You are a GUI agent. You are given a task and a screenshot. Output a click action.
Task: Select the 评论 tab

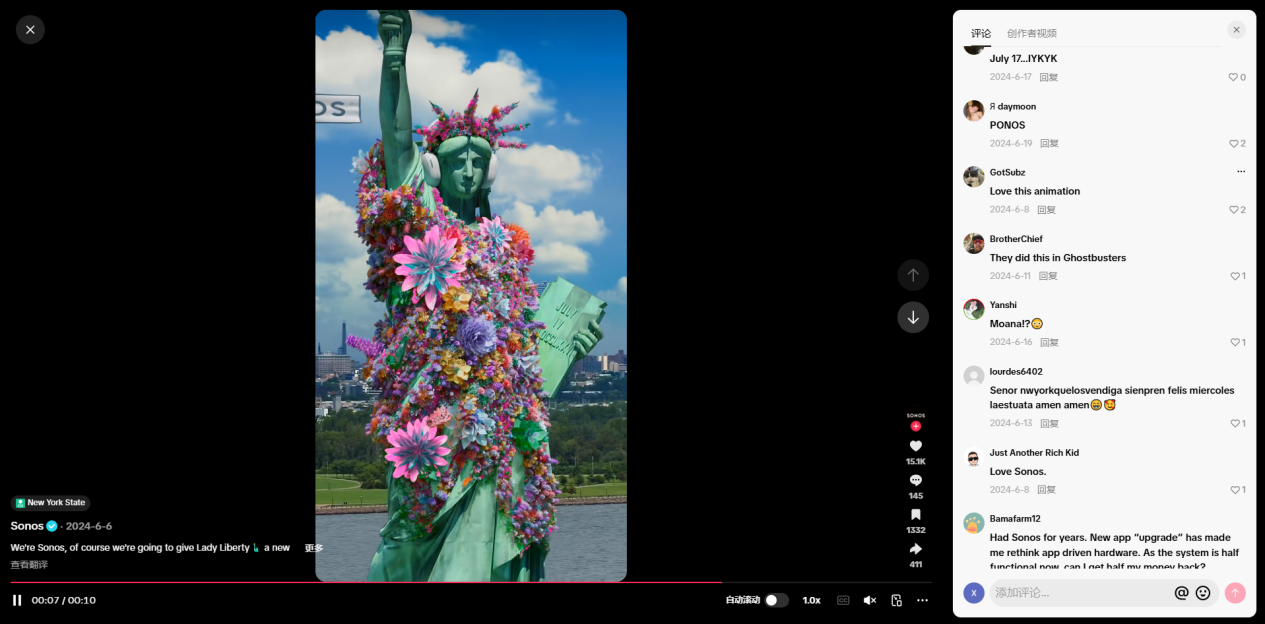point(981,33)
